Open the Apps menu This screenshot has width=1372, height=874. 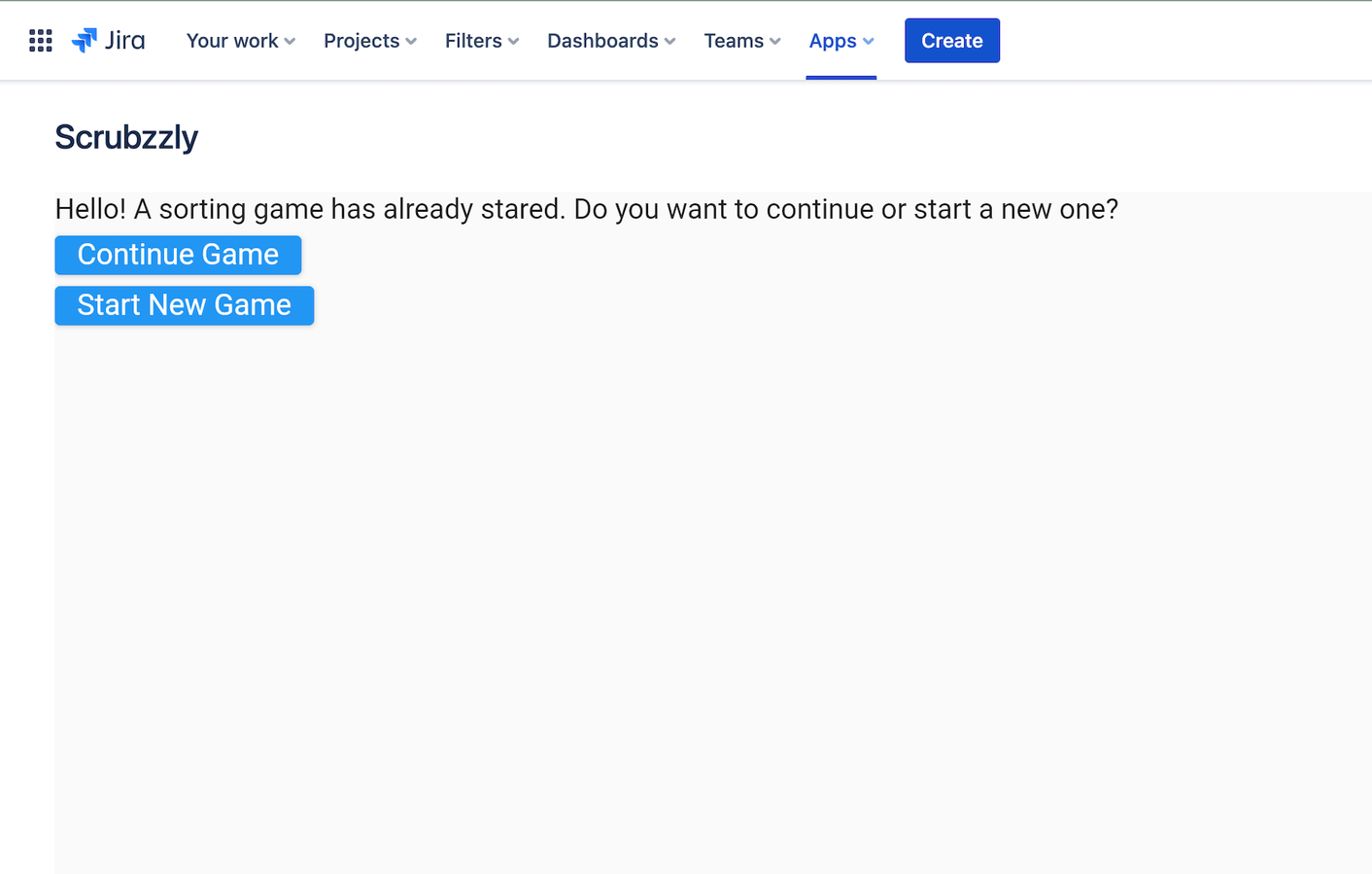pos(841,41)
